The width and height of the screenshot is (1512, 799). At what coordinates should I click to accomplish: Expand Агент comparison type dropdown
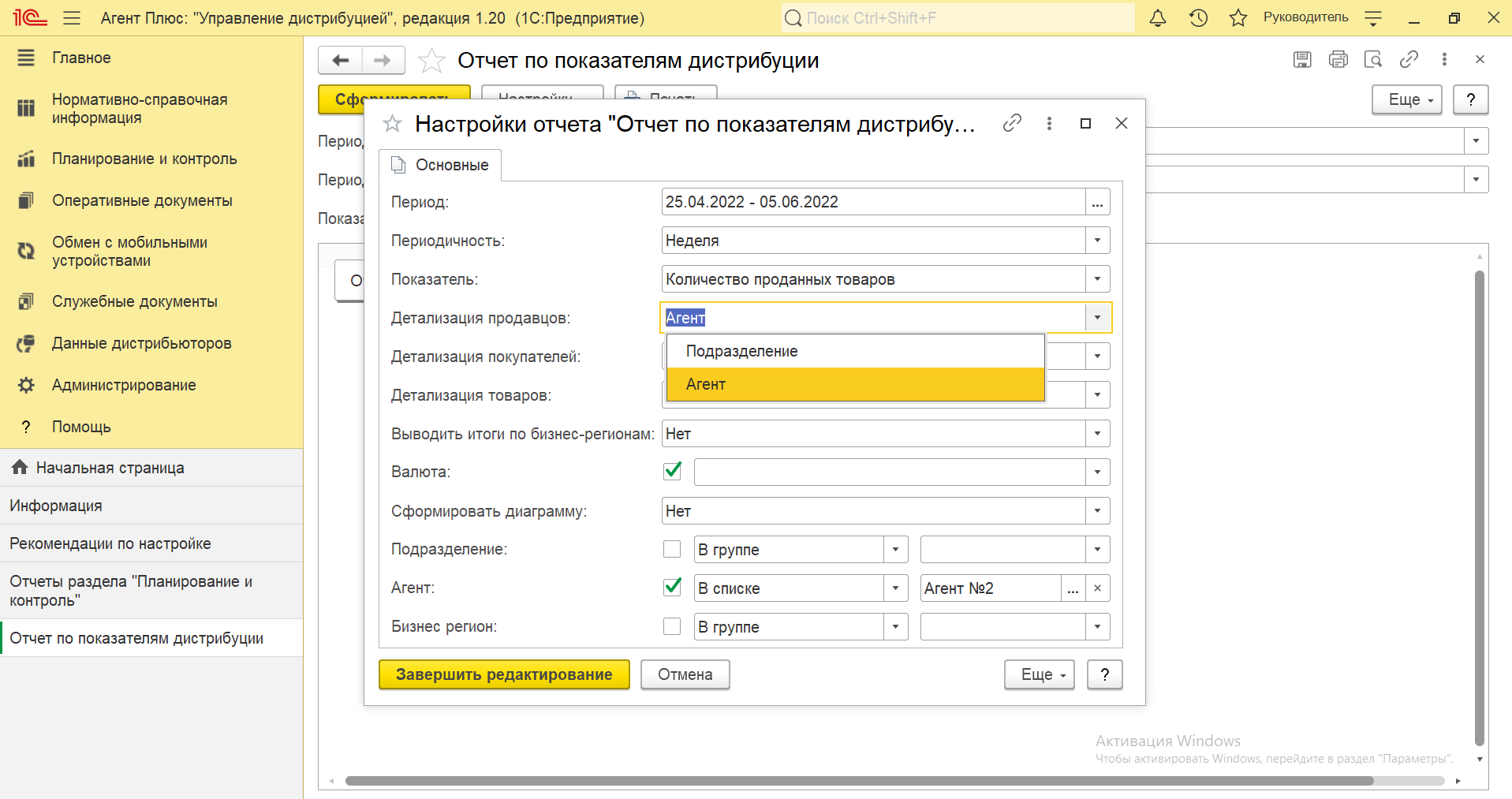[x=895, y=588]
